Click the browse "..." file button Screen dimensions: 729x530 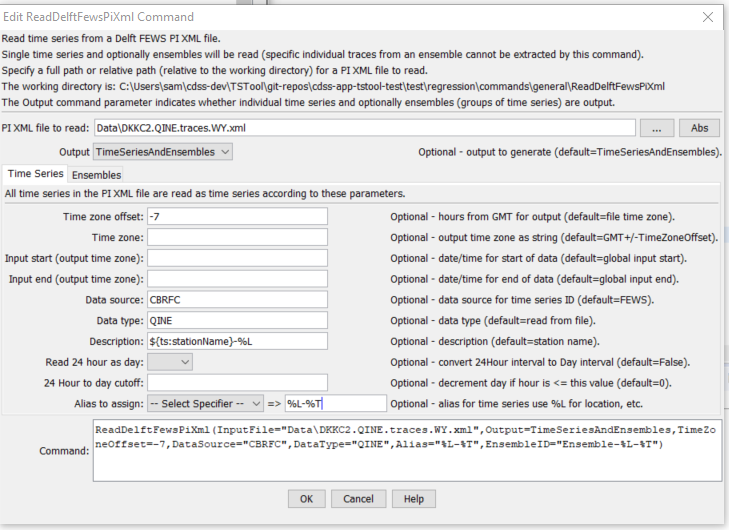click(656, 128)
